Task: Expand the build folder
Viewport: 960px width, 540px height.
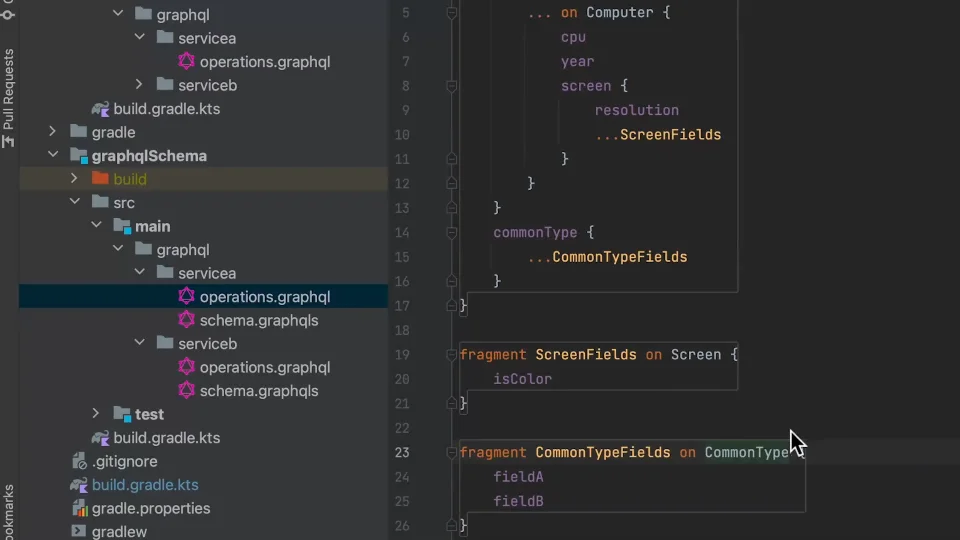Action: click(x=74, y=179)
